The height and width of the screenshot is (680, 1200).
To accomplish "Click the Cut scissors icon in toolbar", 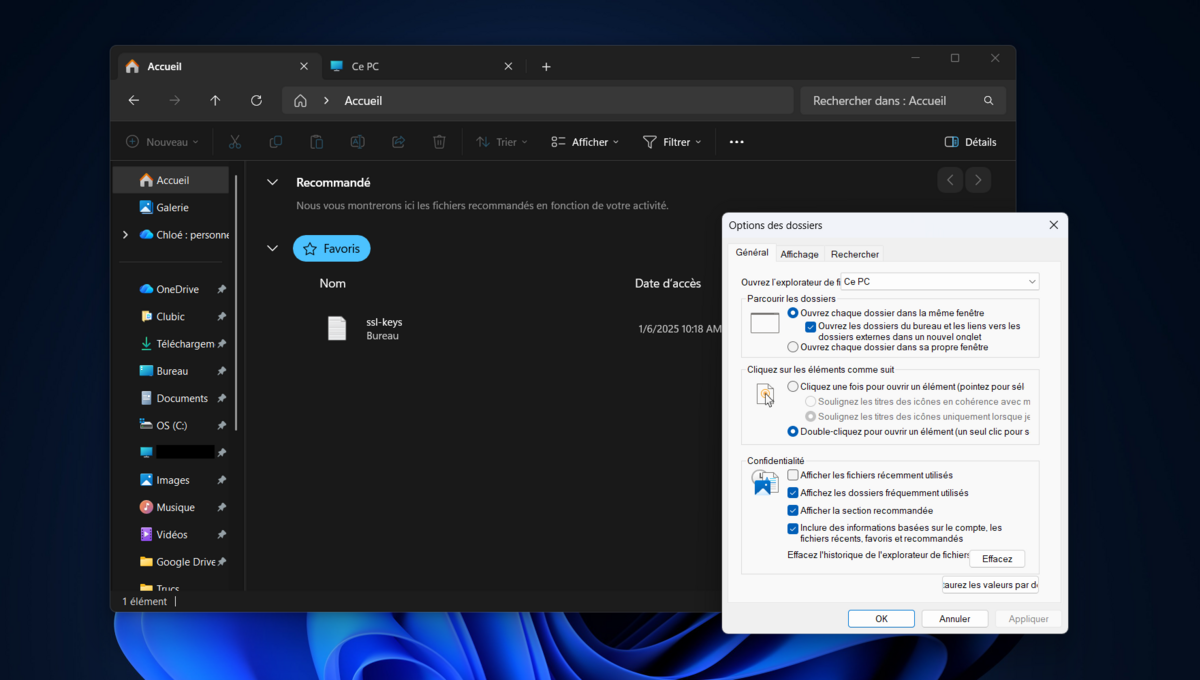I will pos(235,142).
